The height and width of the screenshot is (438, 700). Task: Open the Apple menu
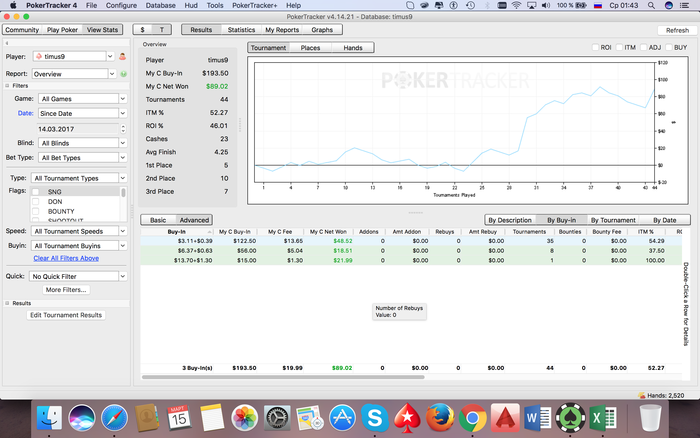point(13,5)
